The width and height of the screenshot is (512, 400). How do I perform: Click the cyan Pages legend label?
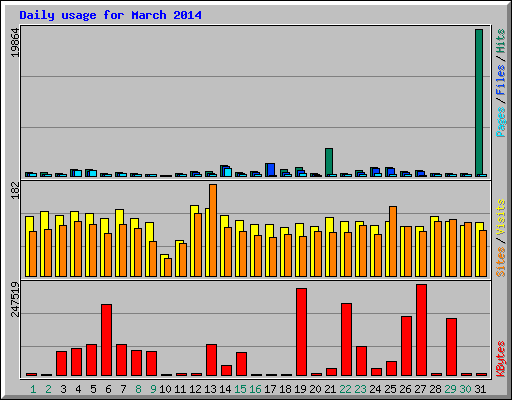tap(501, 122)
